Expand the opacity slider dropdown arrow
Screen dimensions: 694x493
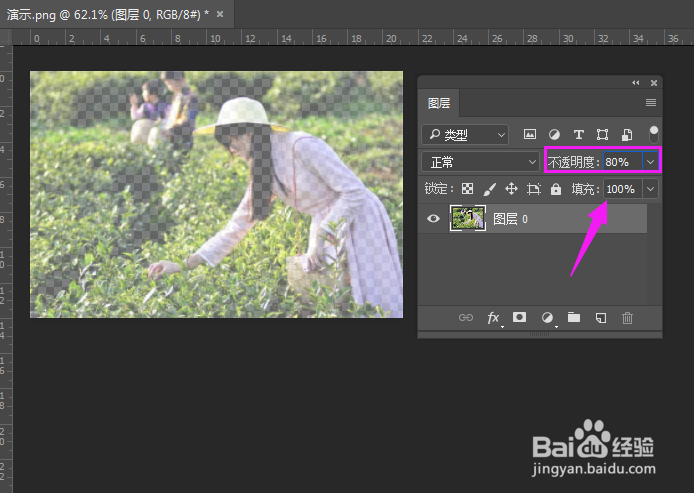[650, 162]
